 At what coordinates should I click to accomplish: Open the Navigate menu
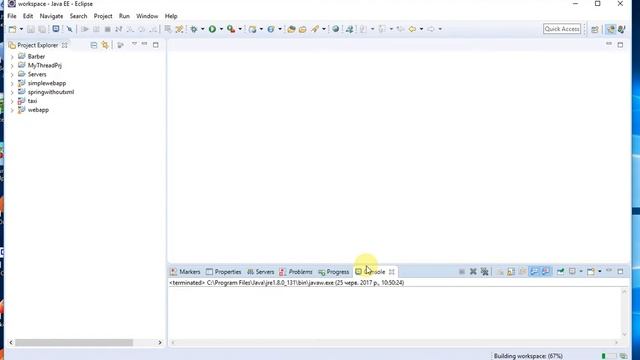tap(51, 16)
